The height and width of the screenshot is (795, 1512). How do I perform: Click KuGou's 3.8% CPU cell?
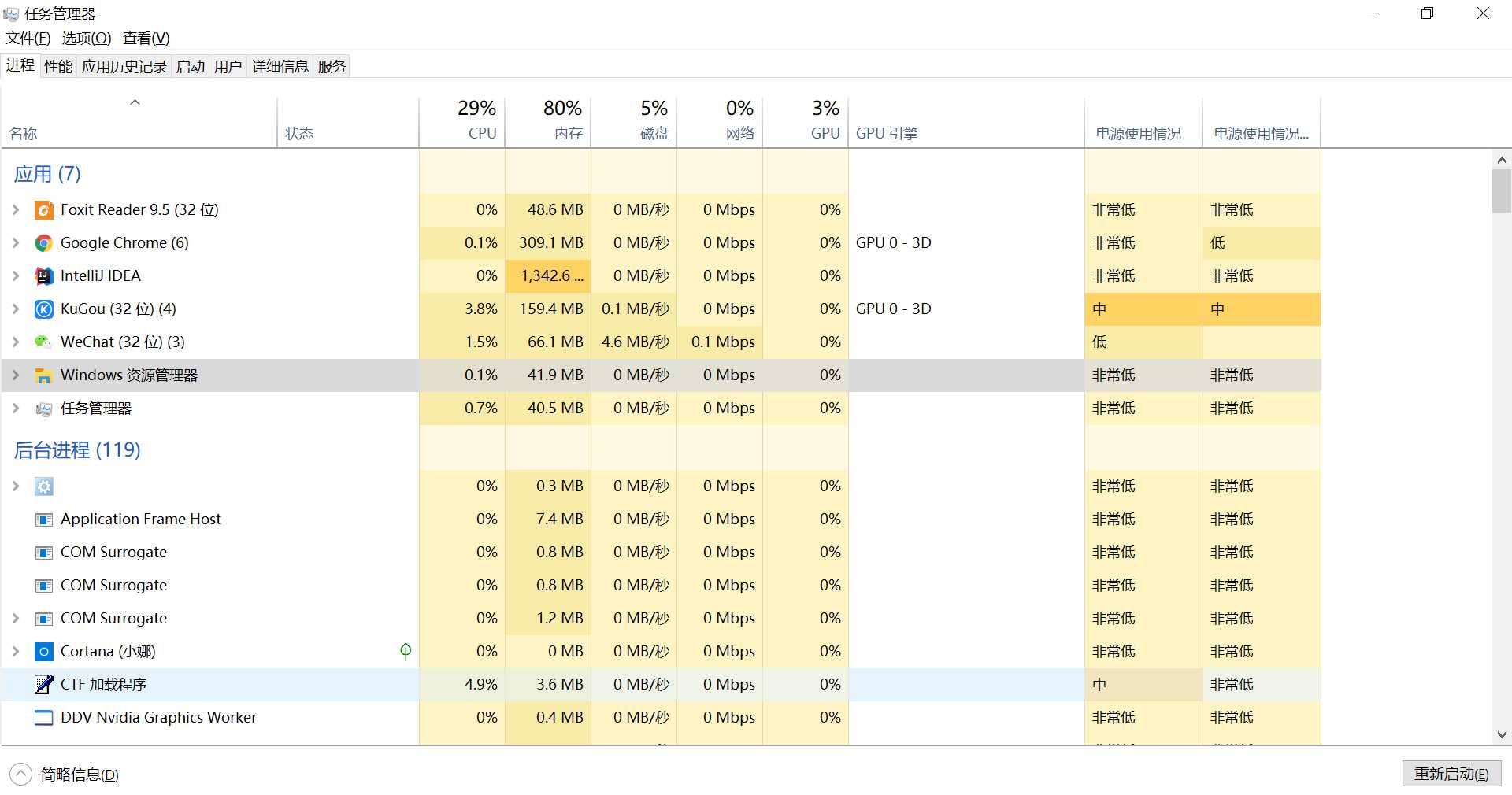[x=462, y=309]
